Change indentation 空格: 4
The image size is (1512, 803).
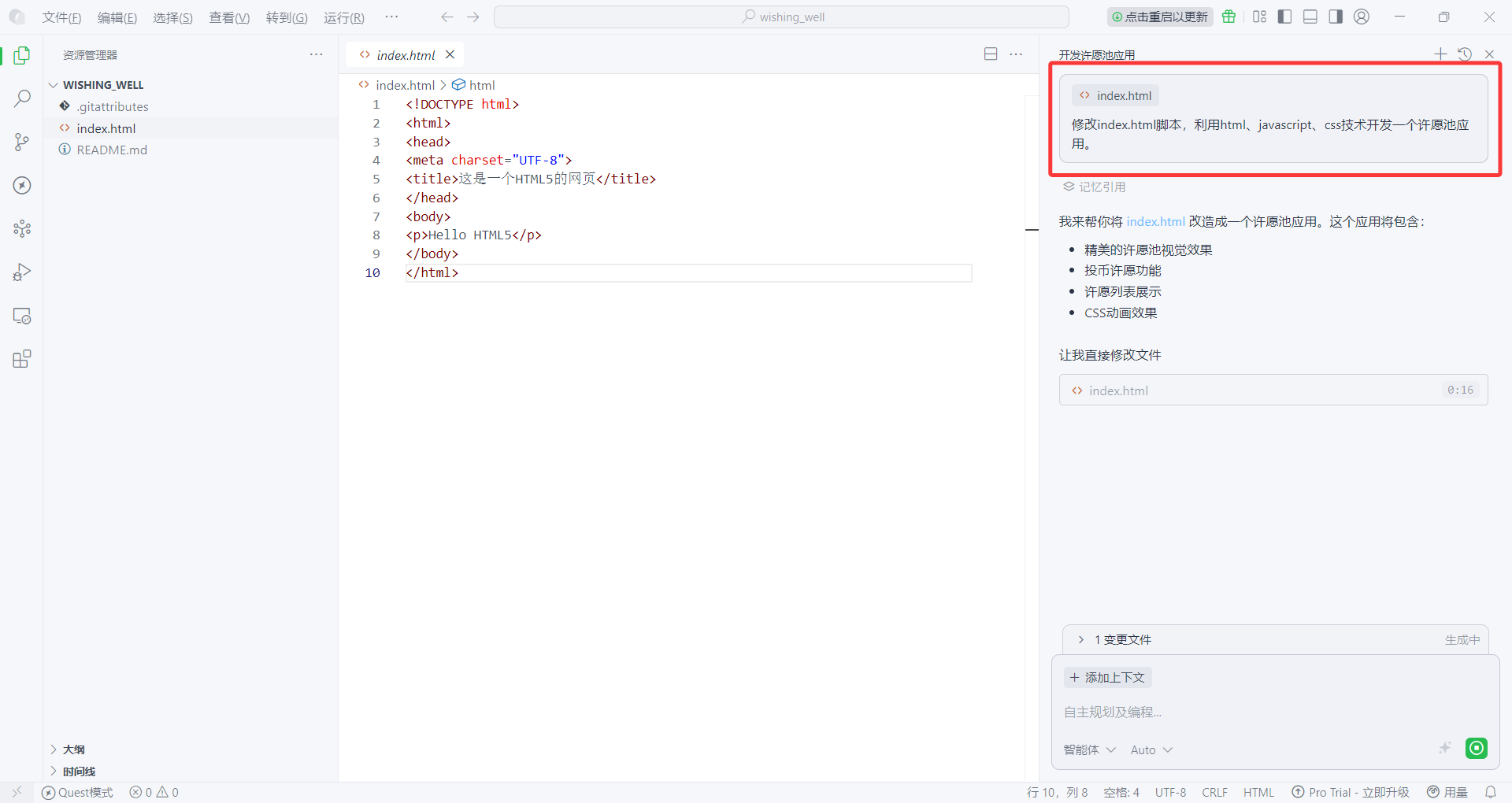pyautogui.click(x=1121, y=792)
